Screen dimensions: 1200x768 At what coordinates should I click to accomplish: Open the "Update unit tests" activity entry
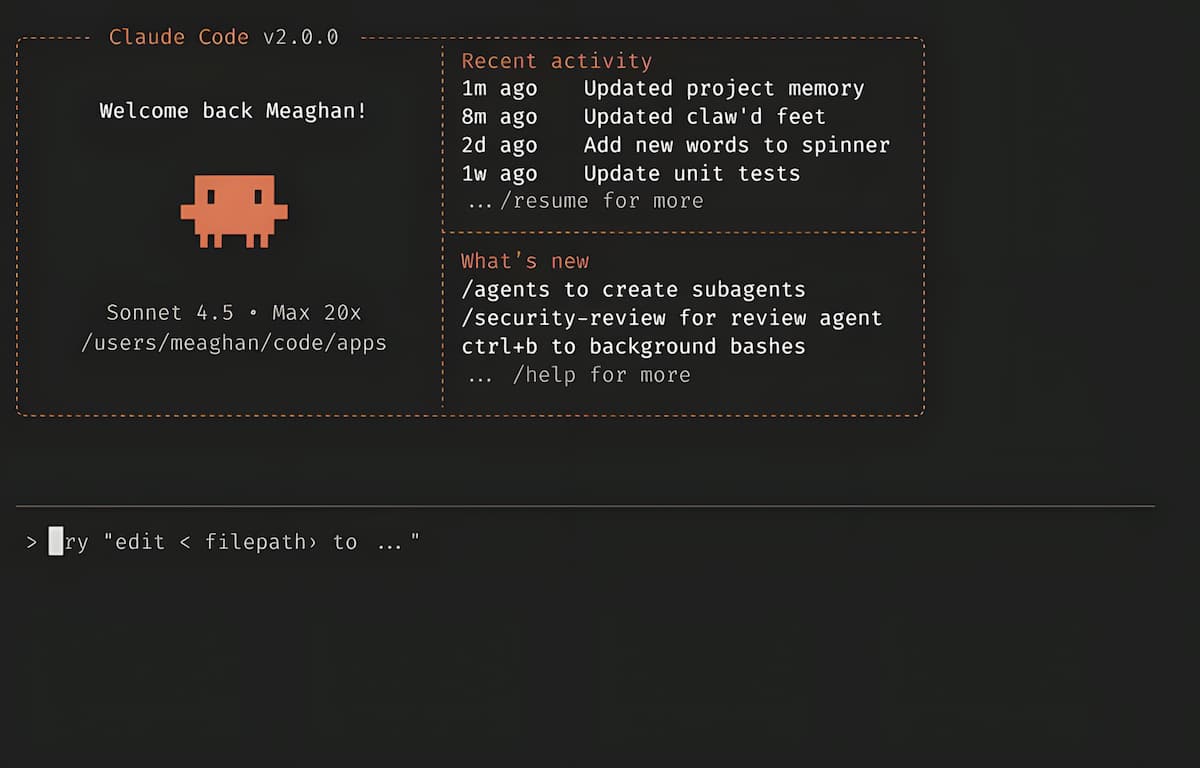[x=691, y=173]
